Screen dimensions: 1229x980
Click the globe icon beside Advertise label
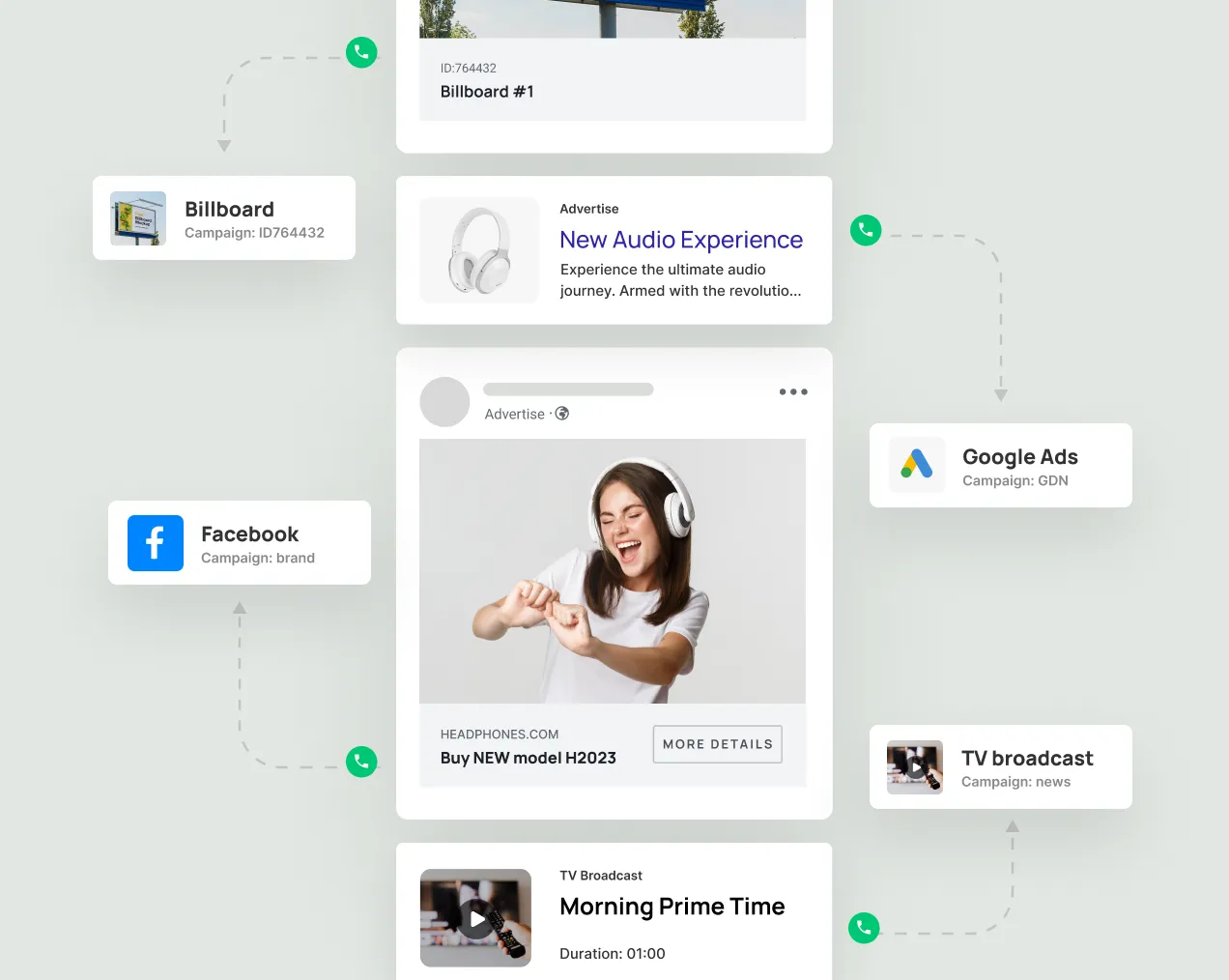point(562,413)
